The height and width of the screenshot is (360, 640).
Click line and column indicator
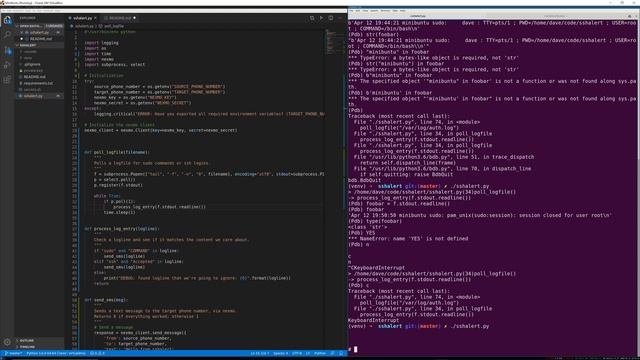point(260,353)
